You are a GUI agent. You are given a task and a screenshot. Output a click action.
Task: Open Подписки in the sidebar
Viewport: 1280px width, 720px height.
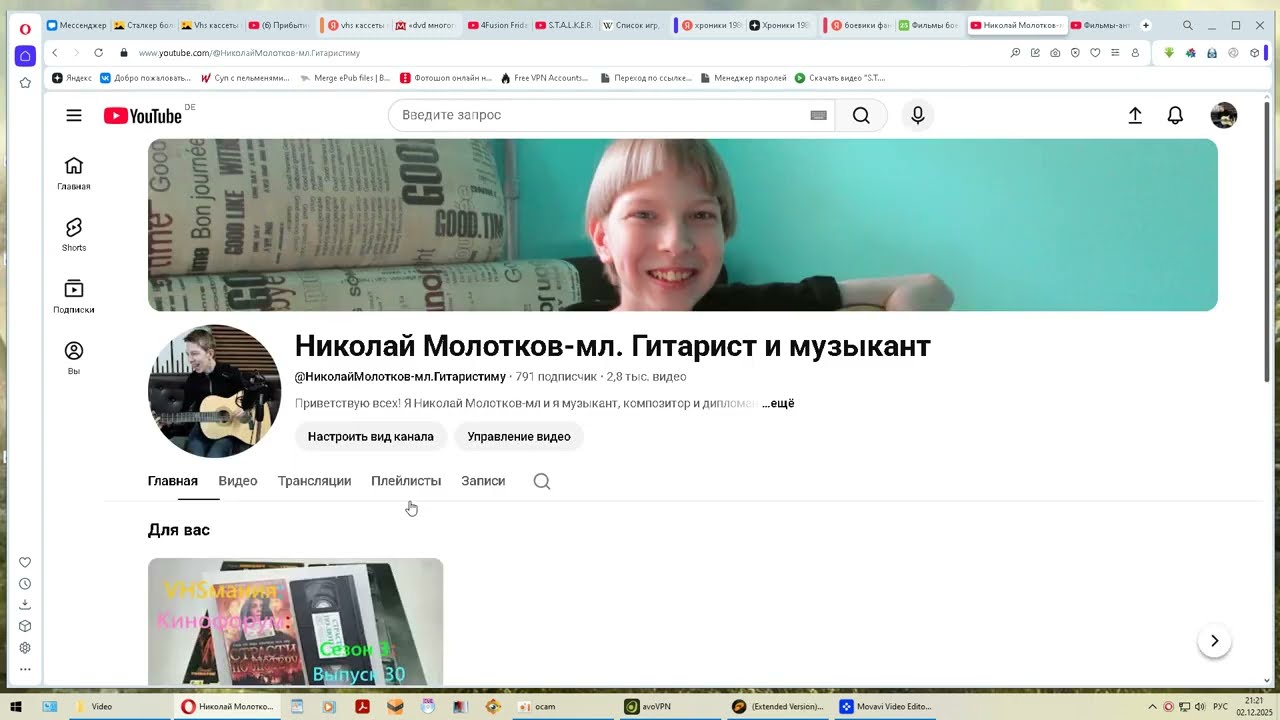[x=74, y=297]
